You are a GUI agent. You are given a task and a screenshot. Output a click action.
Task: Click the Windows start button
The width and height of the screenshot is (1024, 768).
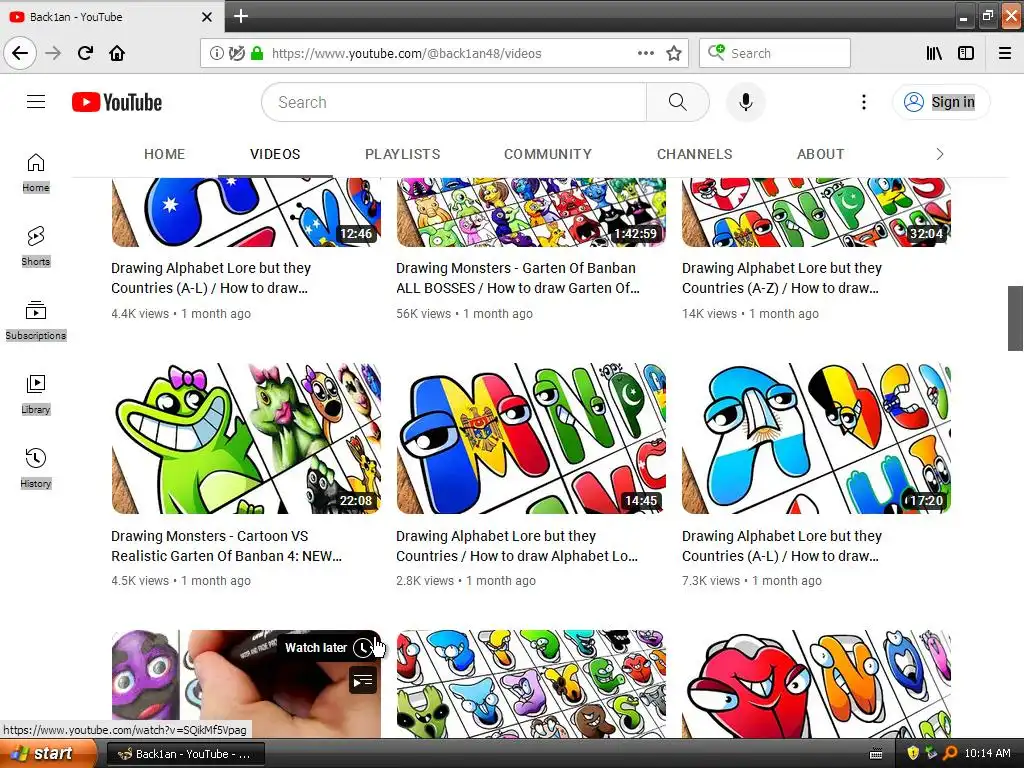(x=47, y=754)
